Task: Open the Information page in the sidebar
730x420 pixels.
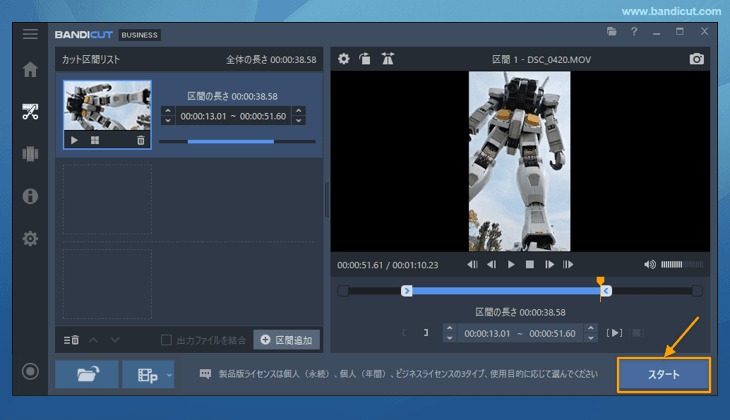Action: (x=30, y=196)
